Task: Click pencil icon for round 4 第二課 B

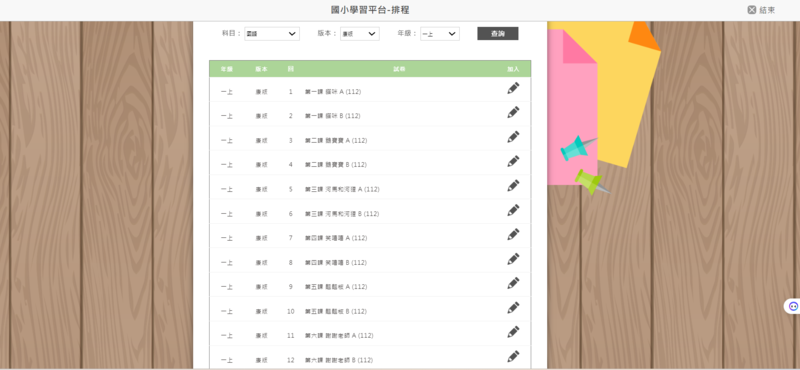Action: (513, 161)
